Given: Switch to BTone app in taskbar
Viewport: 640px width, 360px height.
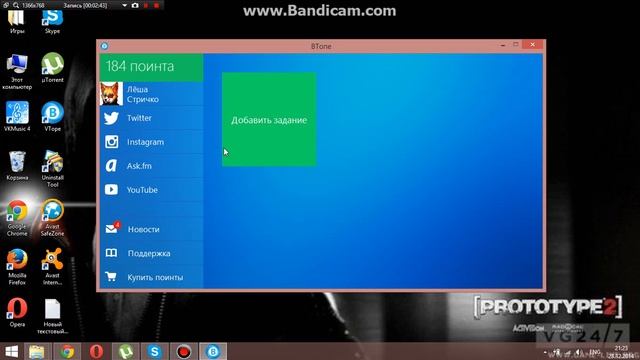Looking at the screenshot, I should tap(213, 351).
